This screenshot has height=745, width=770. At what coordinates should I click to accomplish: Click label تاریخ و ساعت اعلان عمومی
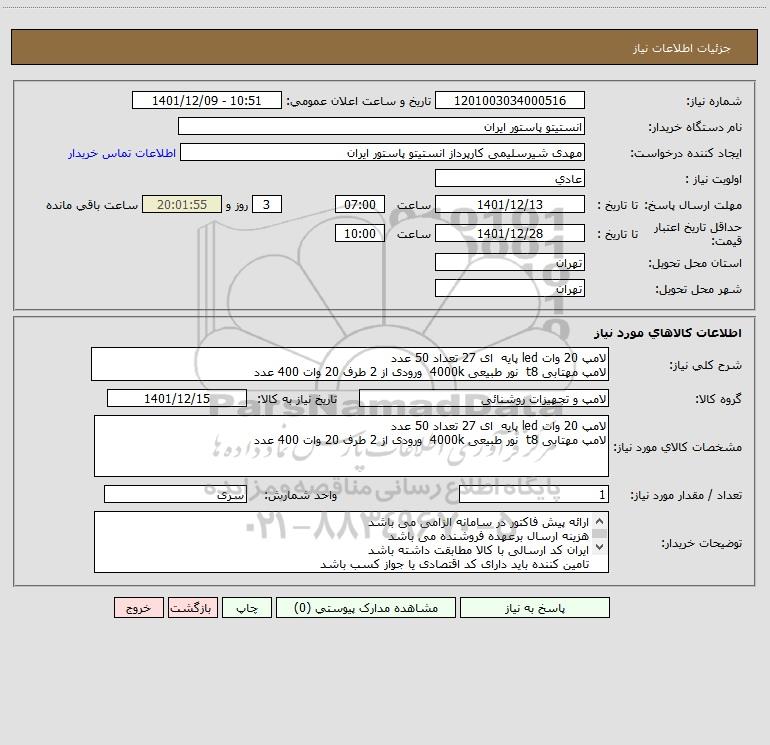(x=359, y=101)
